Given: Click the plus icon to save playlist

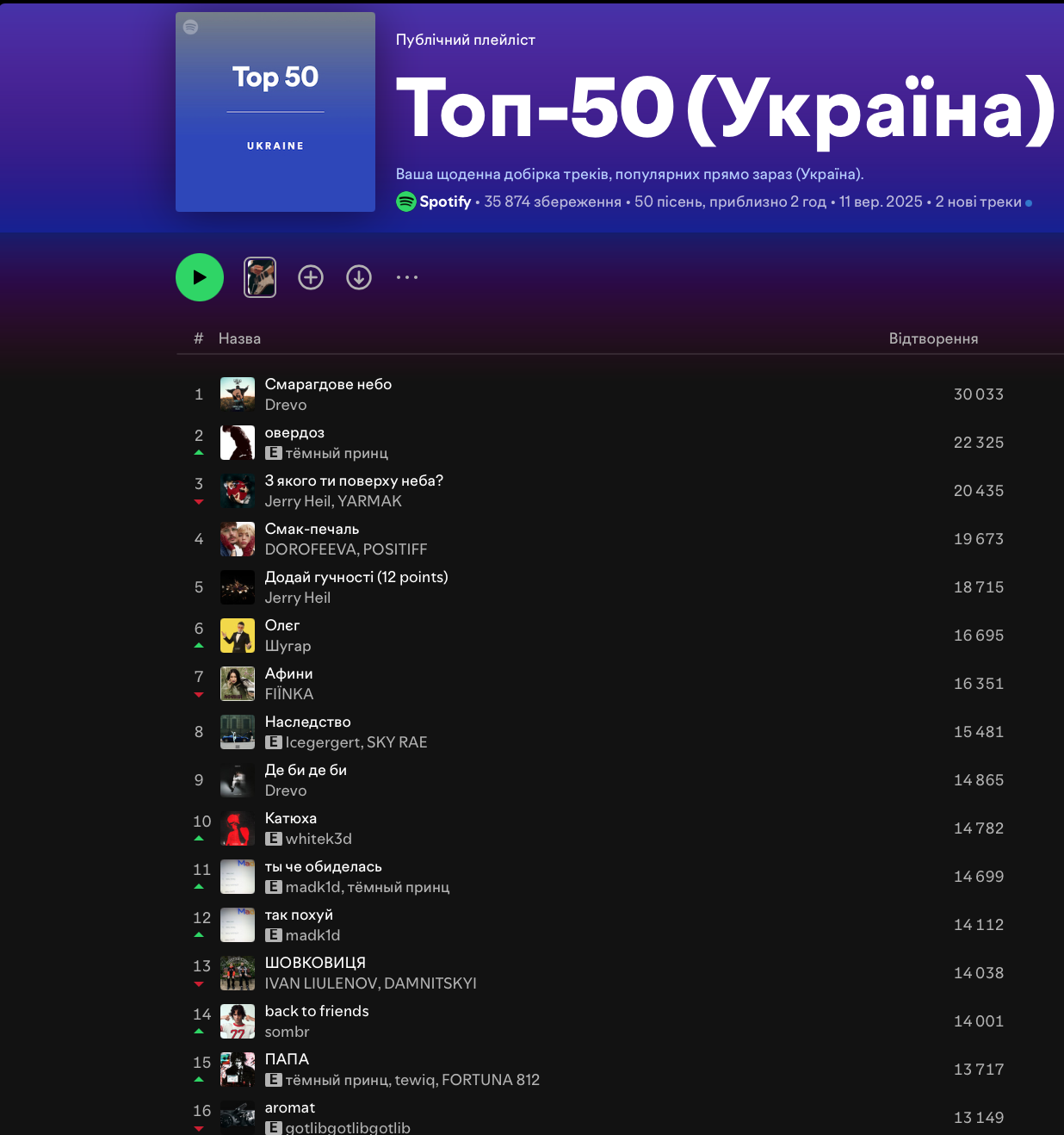Looking at the screenshot, I should tap(311, 277).
